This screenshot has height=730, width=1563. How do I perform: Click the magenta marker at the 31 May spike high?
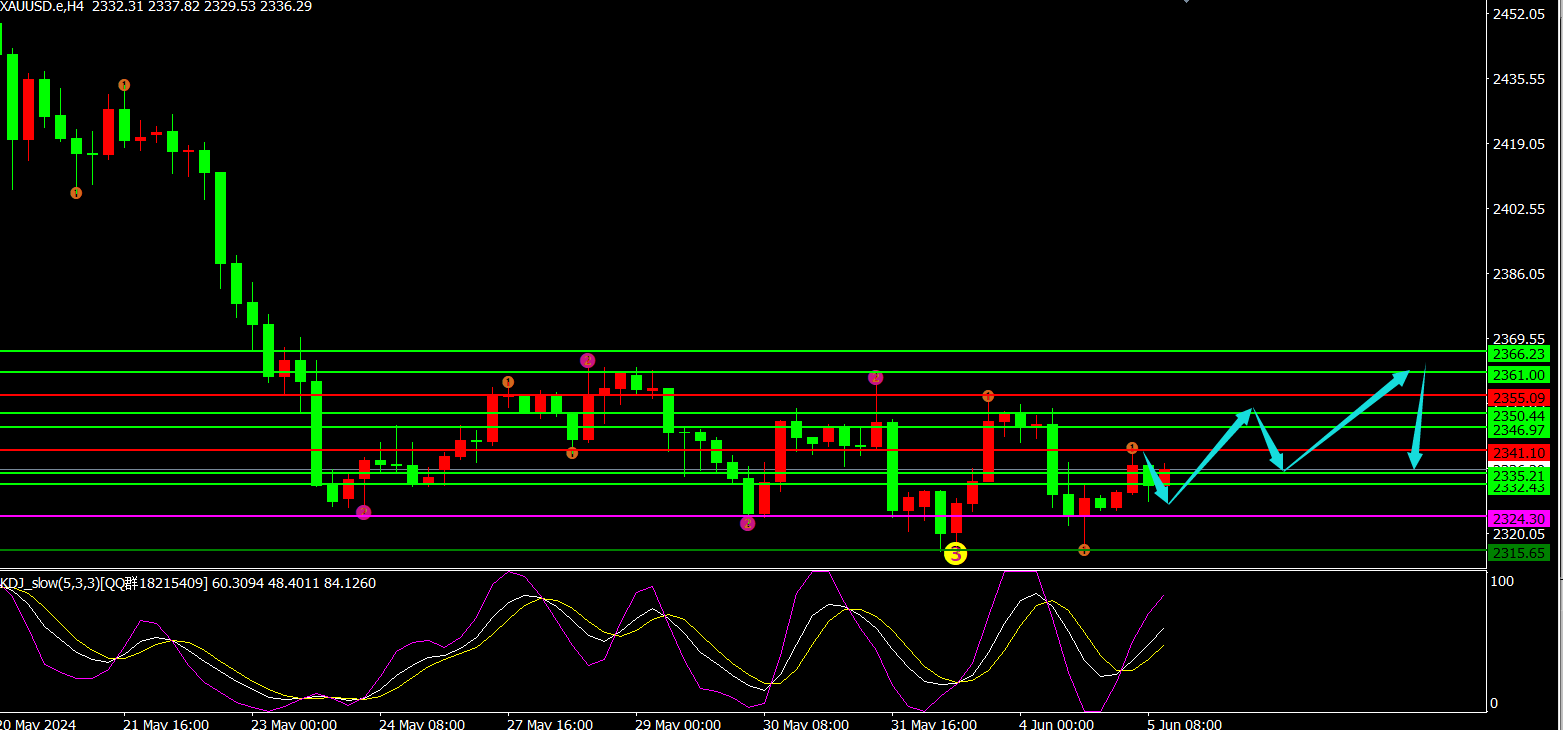(x=875, y=378)
